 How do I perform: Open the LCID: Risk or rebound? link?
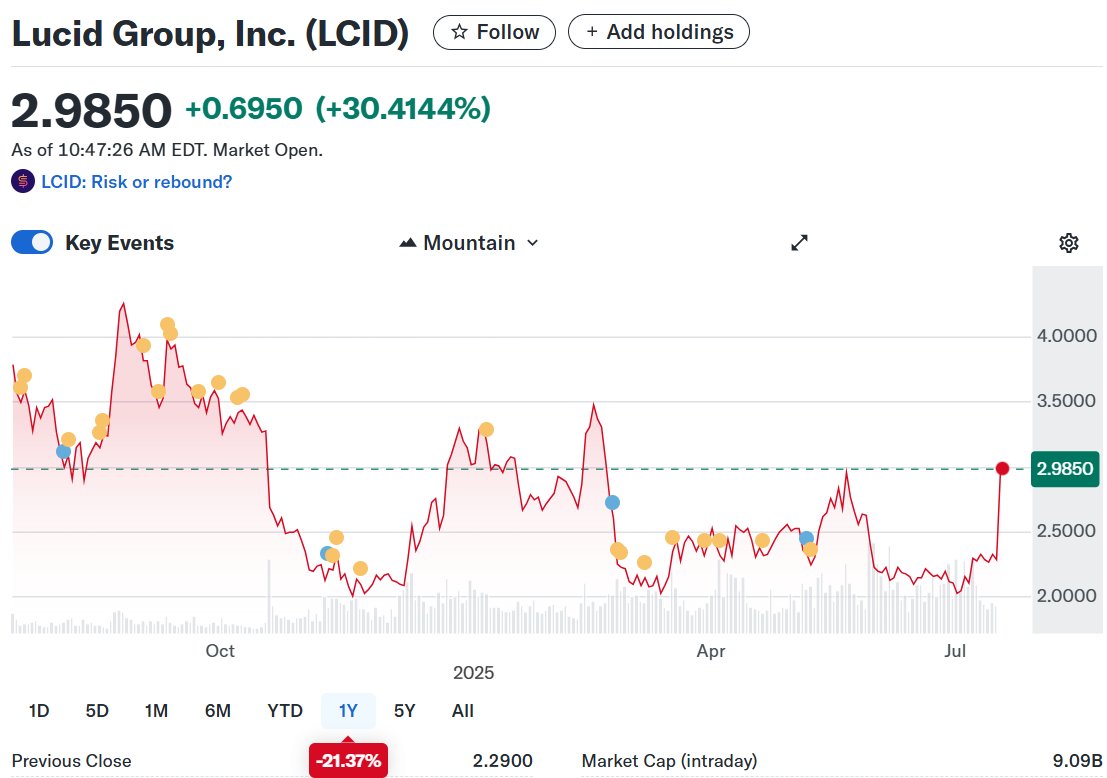(136, 182)
